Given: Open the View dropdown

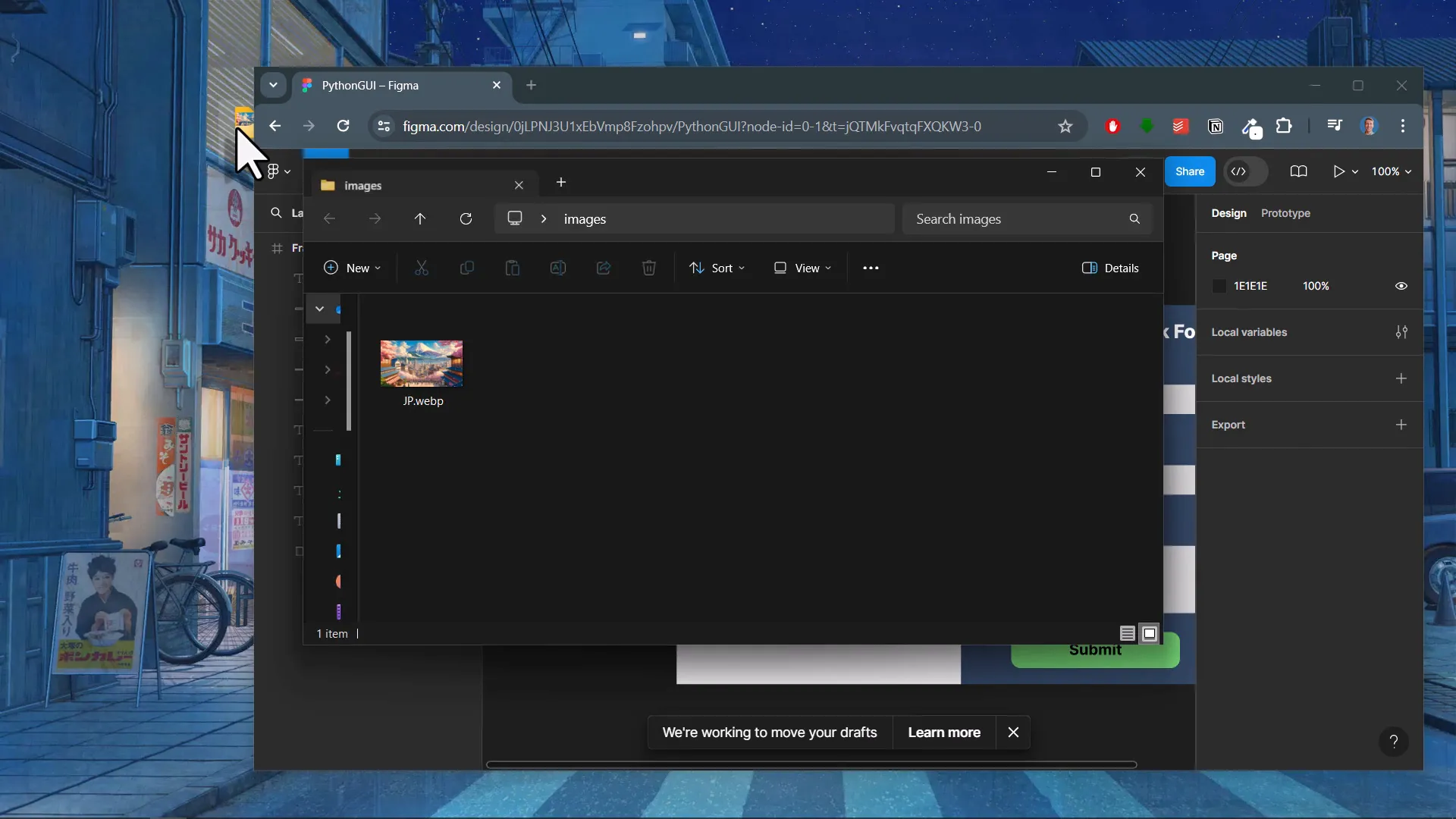Looking at the screenshot, I should pos(802,268).
